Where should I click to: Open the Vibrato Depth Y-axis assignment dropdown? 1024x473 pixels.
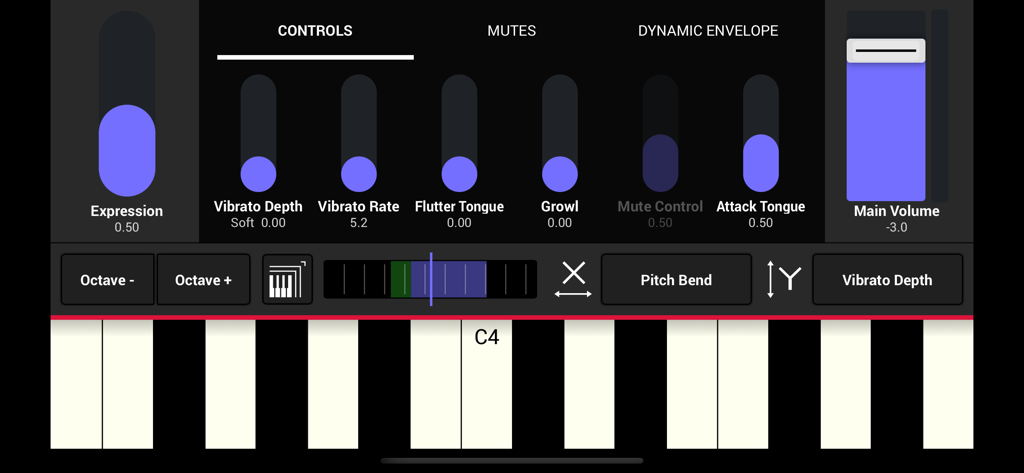coord(887,280)
